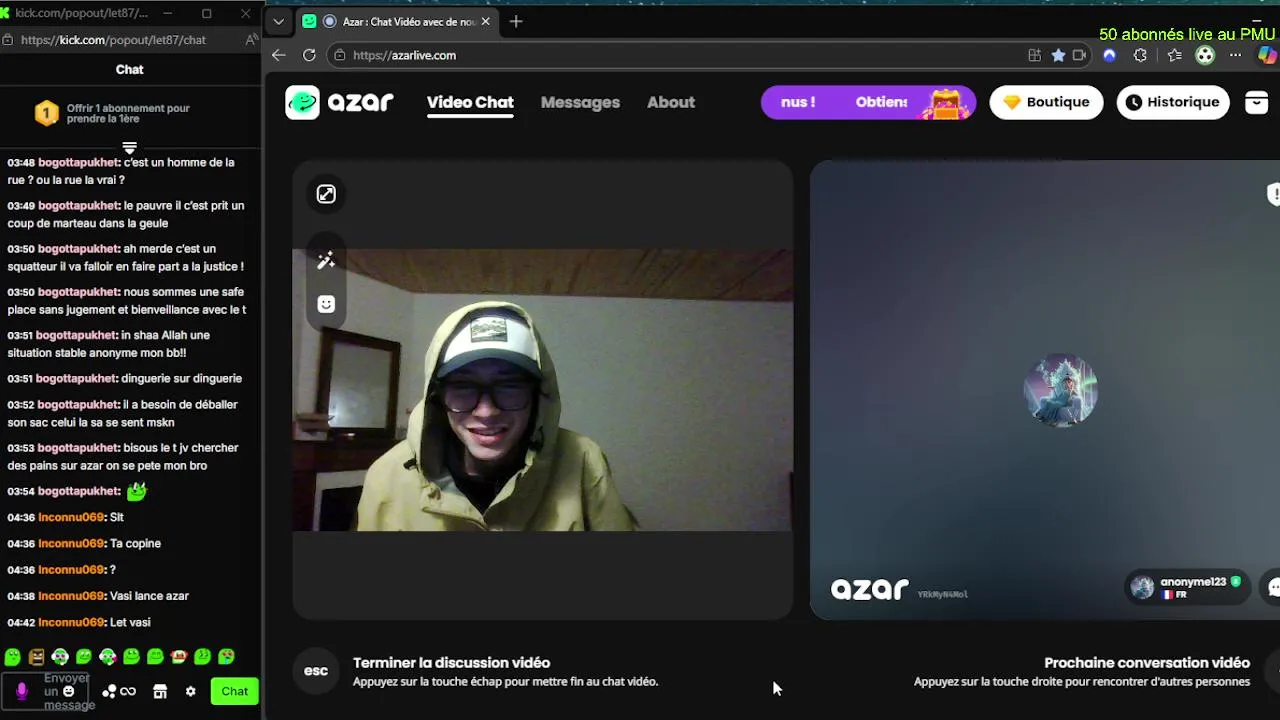Open the blue arrow extension icon
The image size is (1280, 720).
[1109, 55]
